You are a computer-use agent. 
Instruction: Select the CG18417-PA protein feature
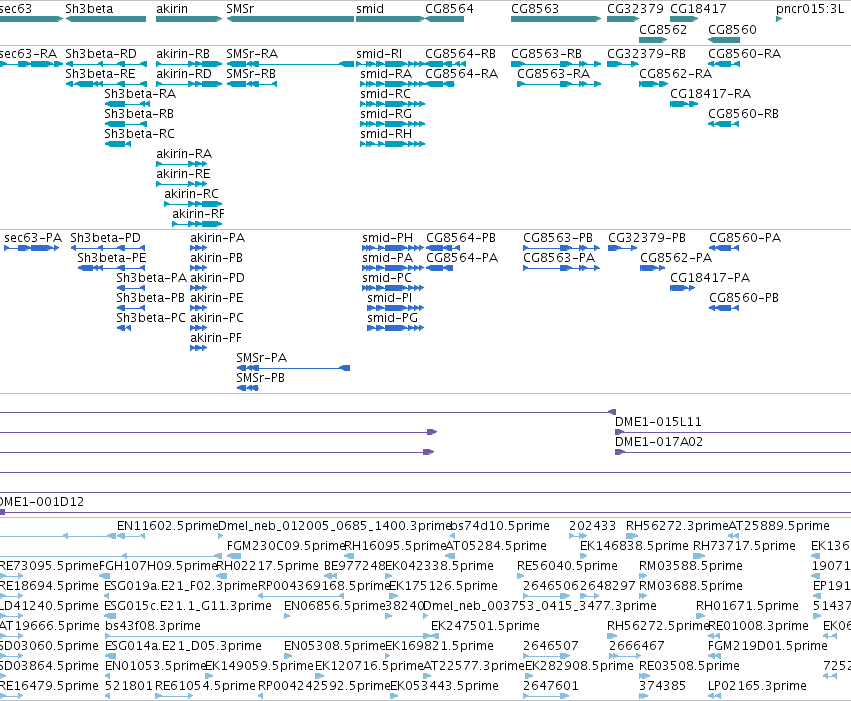click(x=682, y=288)
